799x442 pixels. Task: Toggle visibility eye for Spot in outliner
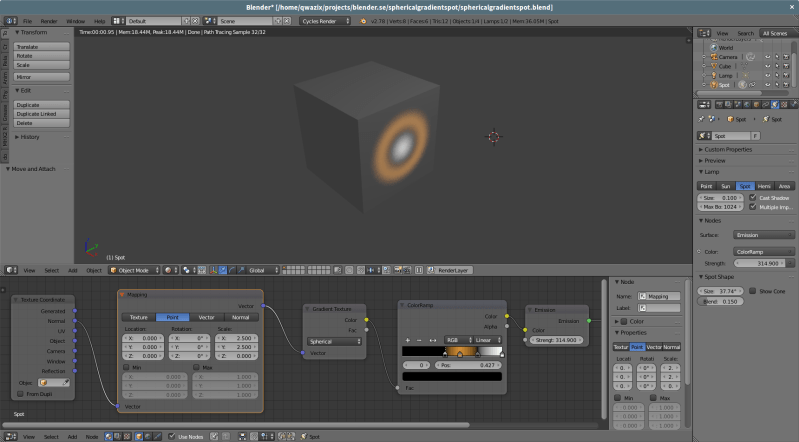(x=767, y=85)
